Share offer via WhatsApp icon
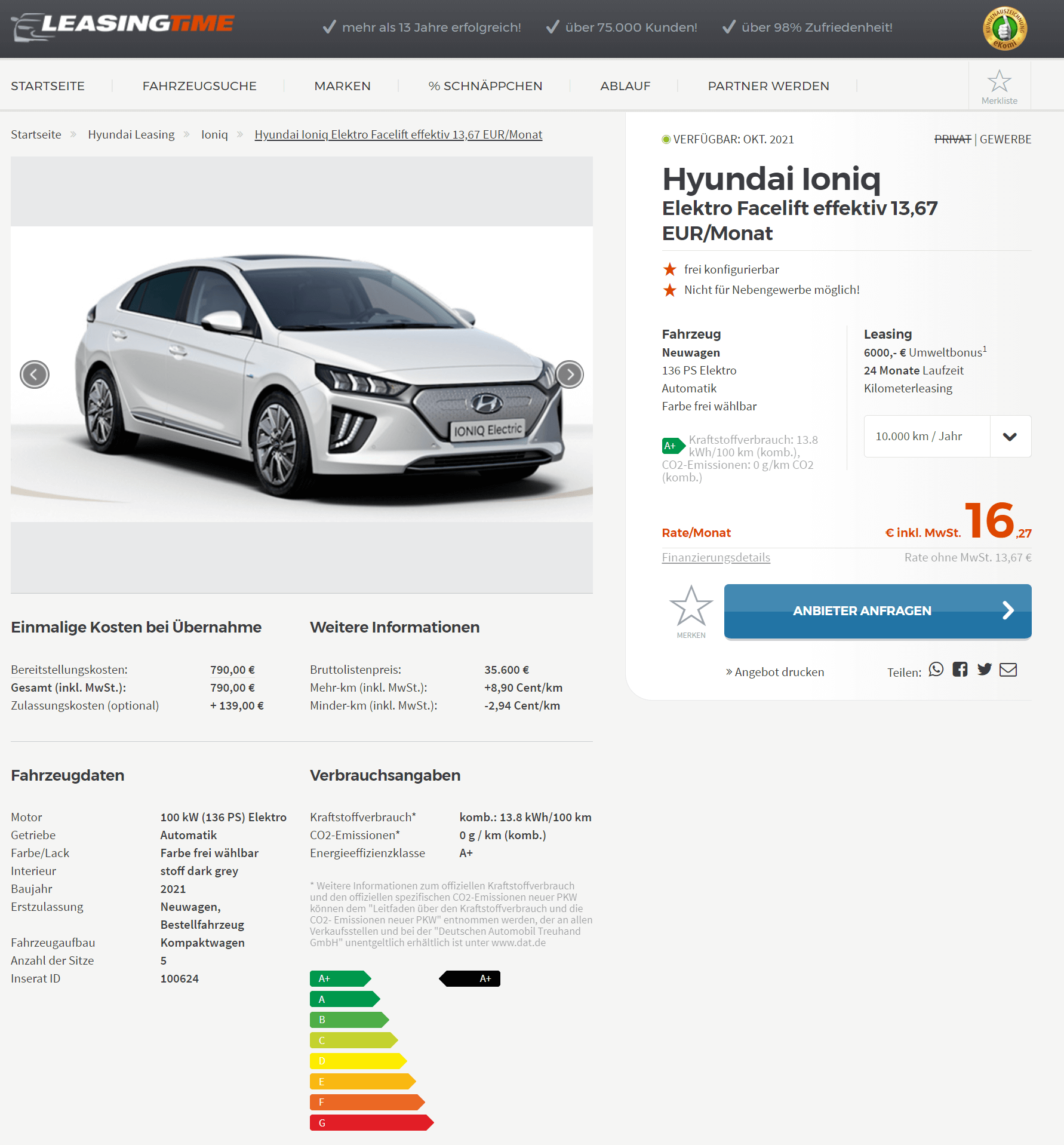The height and width of the screenshot is (1145, 1064). coord(936,670)
